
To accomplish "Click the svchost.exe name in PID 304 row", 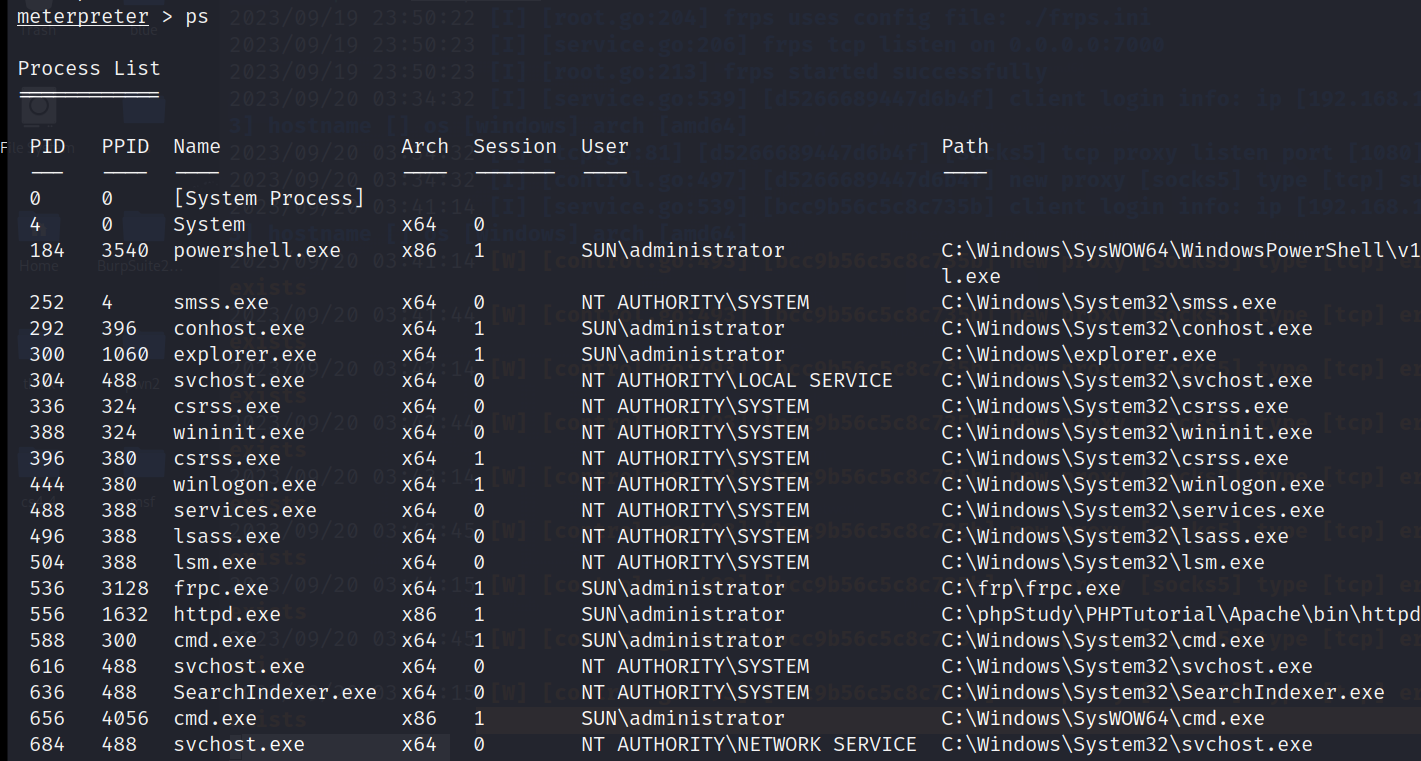I will (239, 380).
